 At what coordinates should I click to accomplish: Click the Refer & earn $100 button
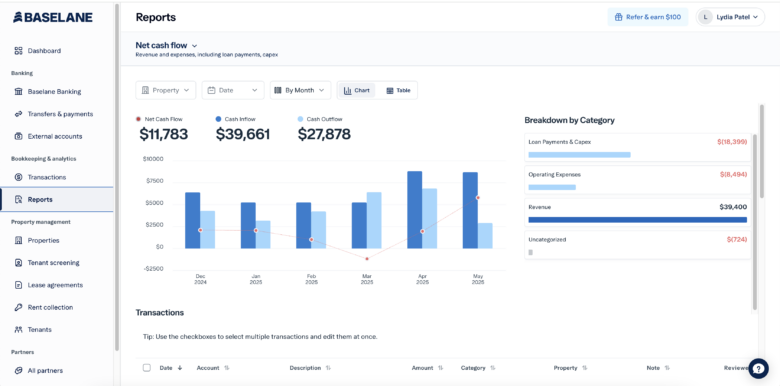648,17
